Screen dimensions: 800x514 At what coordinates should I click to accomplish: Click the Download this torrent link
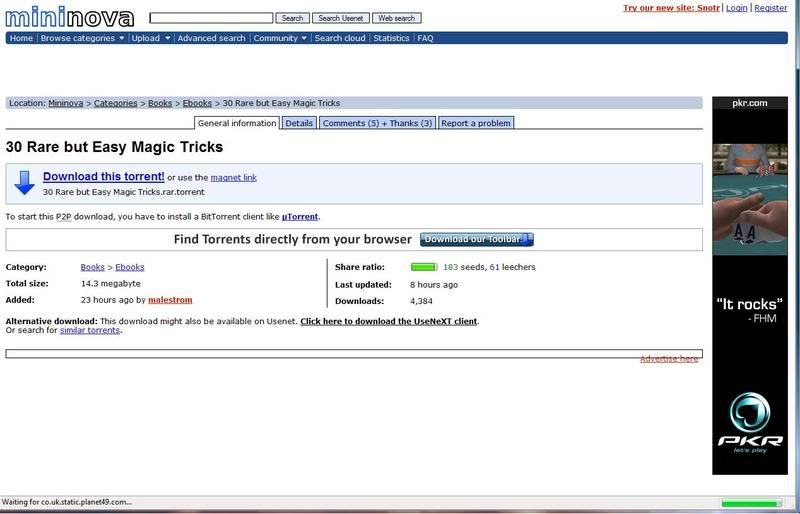tap(103, 177)
